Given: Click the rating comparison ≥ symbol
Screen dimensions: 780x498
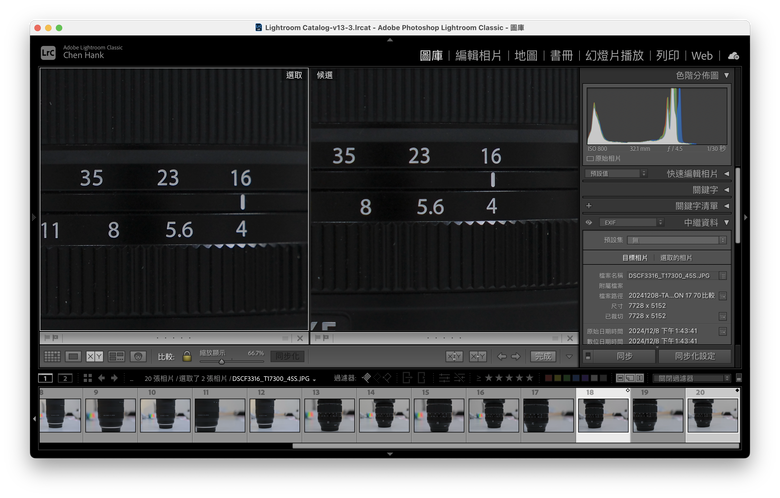Looking at the screenshot, I should pos(479,378).
